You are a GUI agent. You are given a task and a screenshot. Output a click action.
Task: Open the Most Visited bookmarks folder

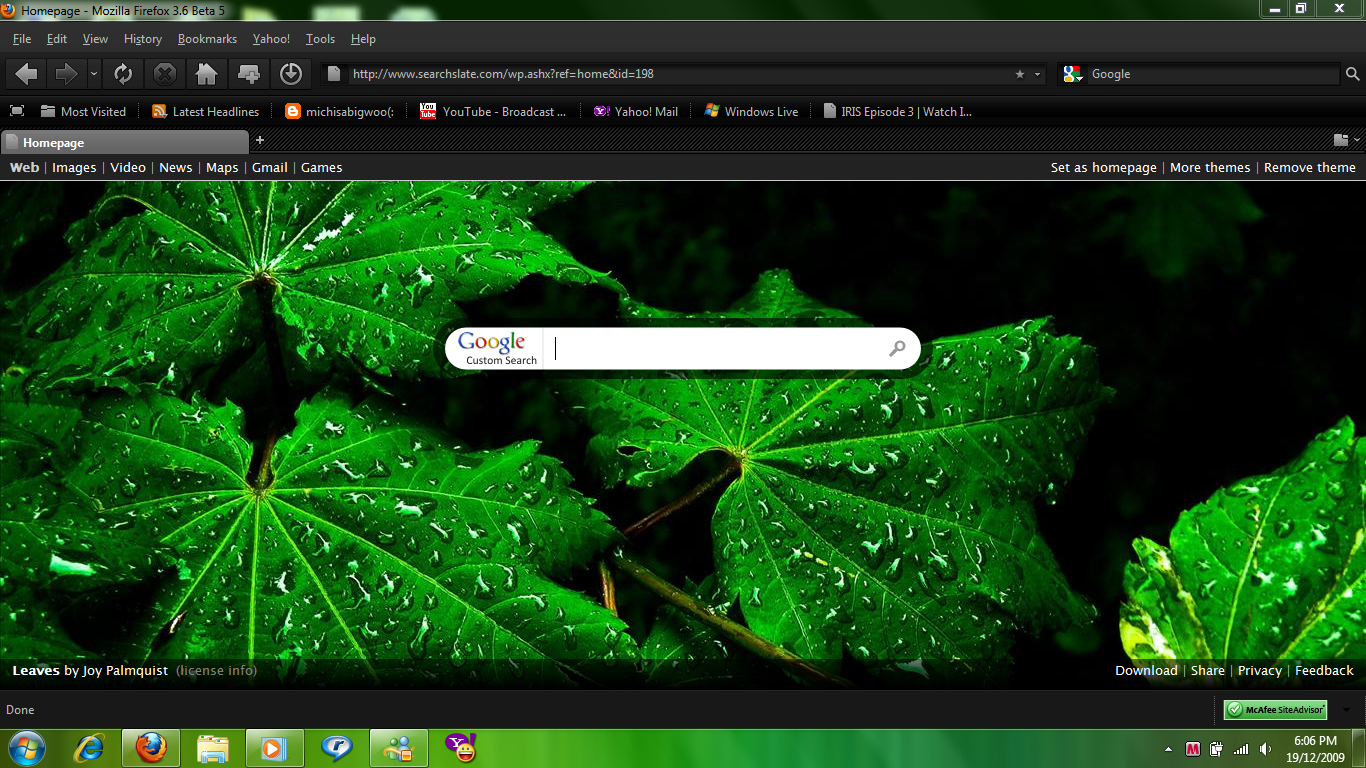[x=83, y=112]
